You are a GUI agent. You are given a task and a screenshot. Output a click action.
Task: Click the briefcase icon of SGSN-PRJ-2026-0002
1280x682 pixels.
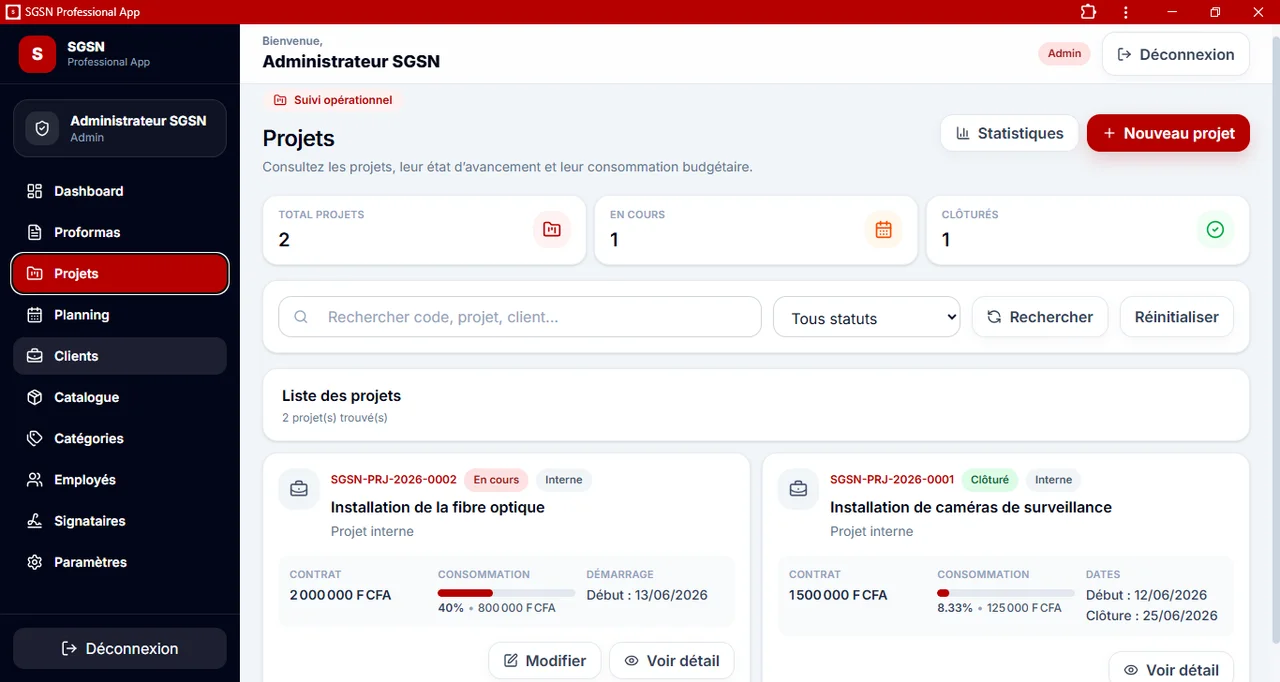299,489
